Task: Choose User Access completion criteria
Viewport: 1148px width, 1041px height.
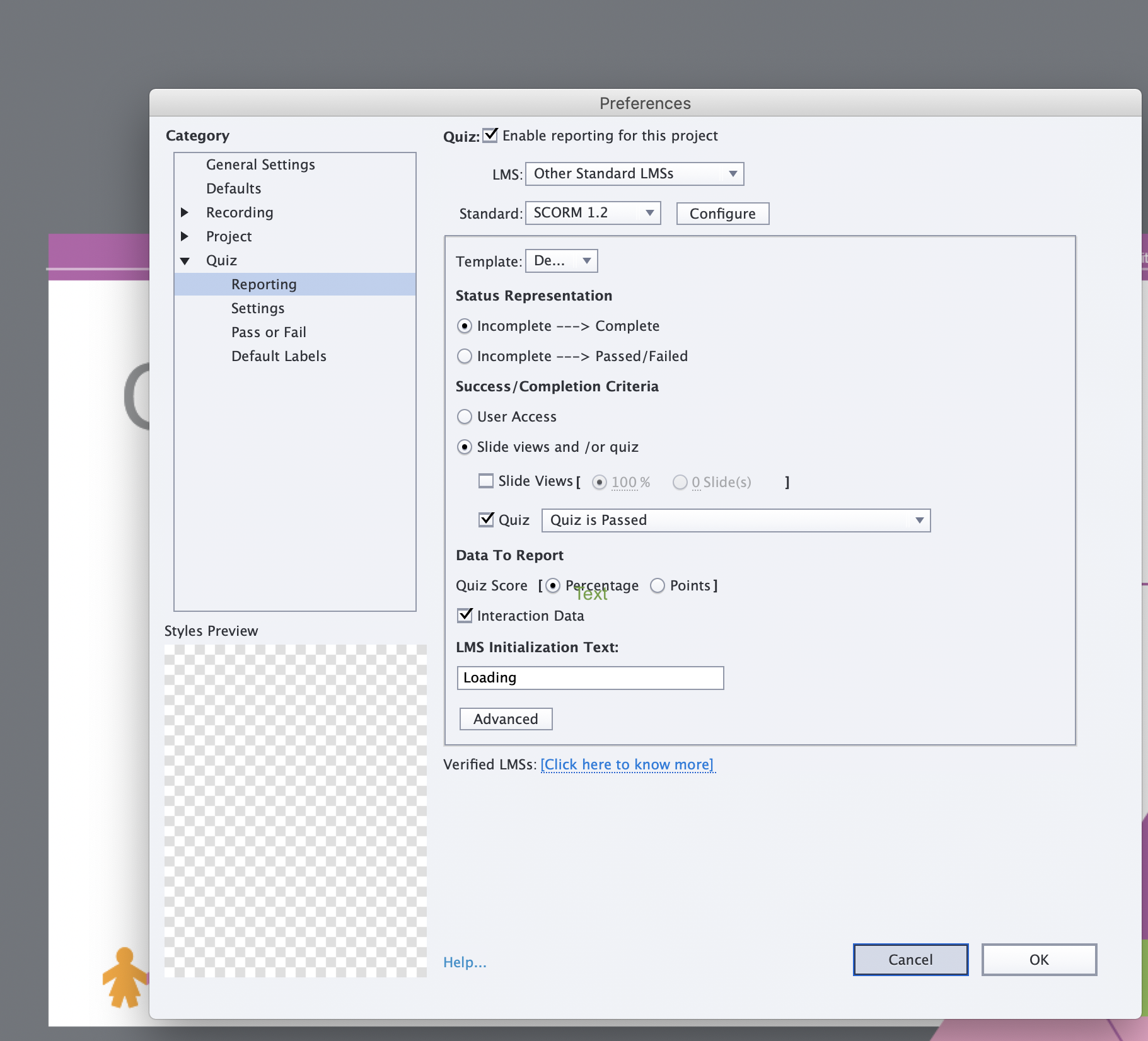Action: click(x=465, y=417)
